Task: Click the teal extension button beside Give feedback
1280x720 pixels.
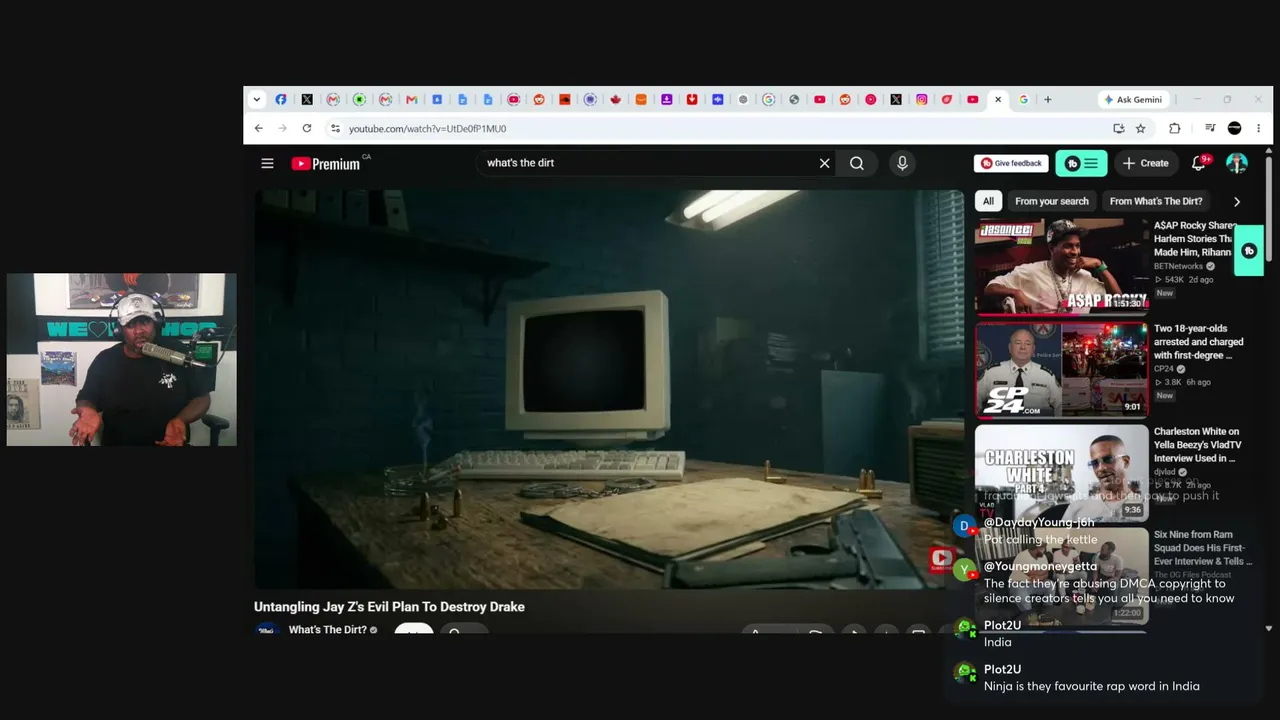Action: tap(1081, 163)
